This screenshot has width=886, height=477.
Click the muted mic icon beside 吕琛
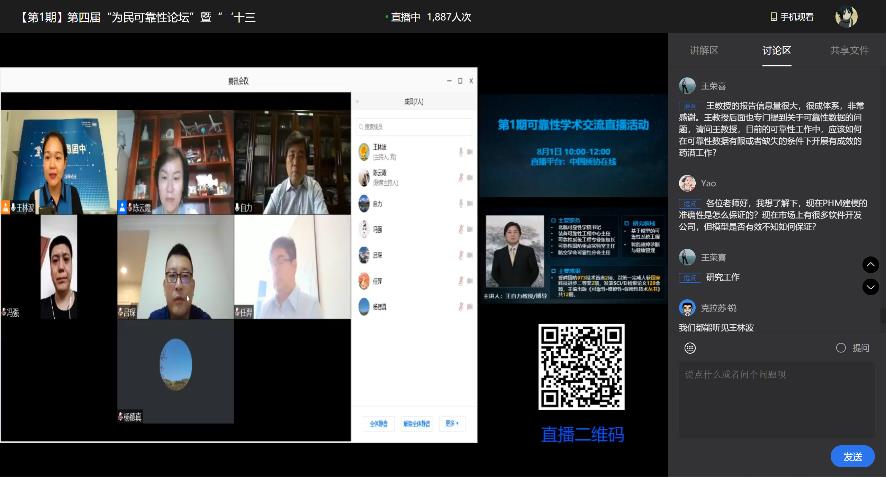coord(460,254)
